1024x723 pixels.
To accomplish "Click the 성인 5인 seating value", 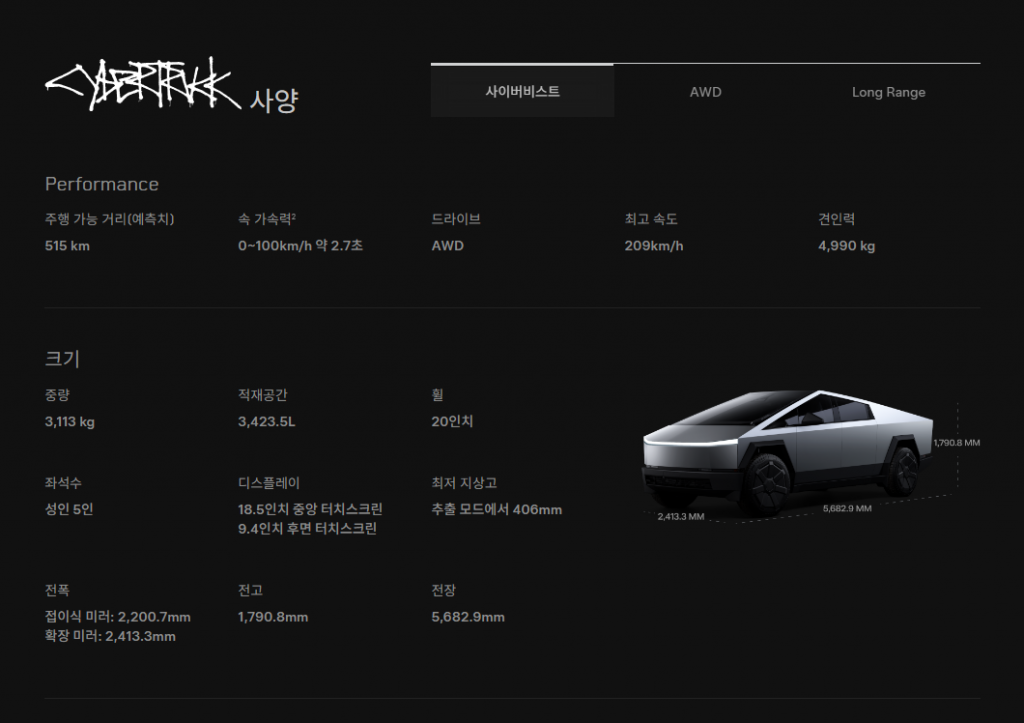I will point(69,509).
